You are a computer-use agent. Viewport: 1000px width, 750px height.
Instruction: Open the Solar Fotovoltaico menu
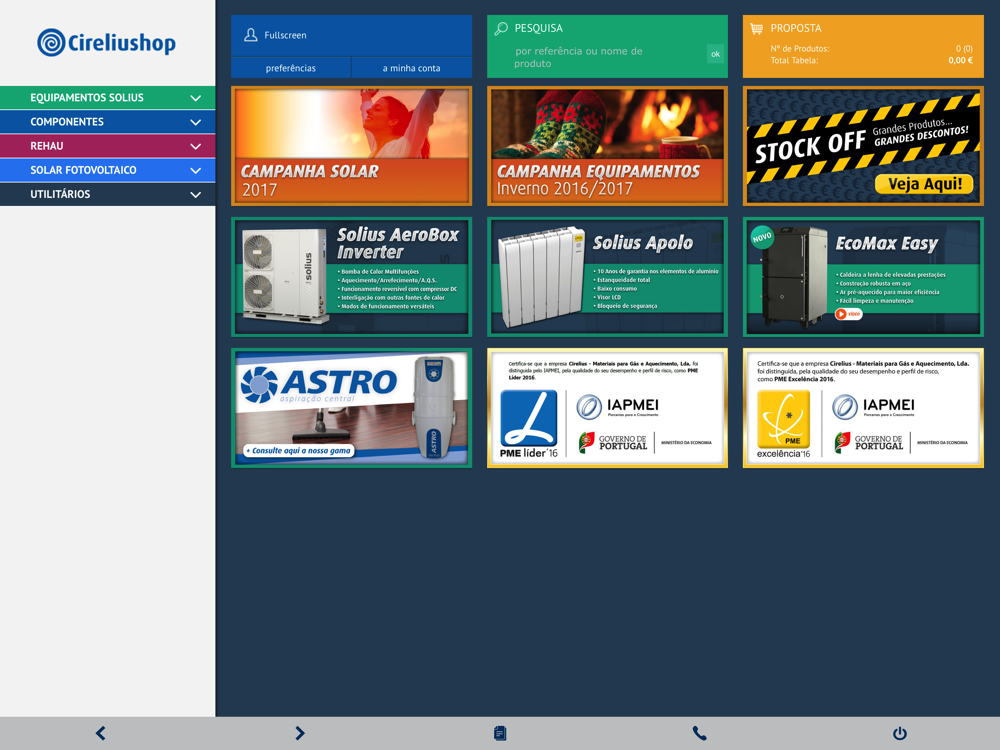pos(108,170)
